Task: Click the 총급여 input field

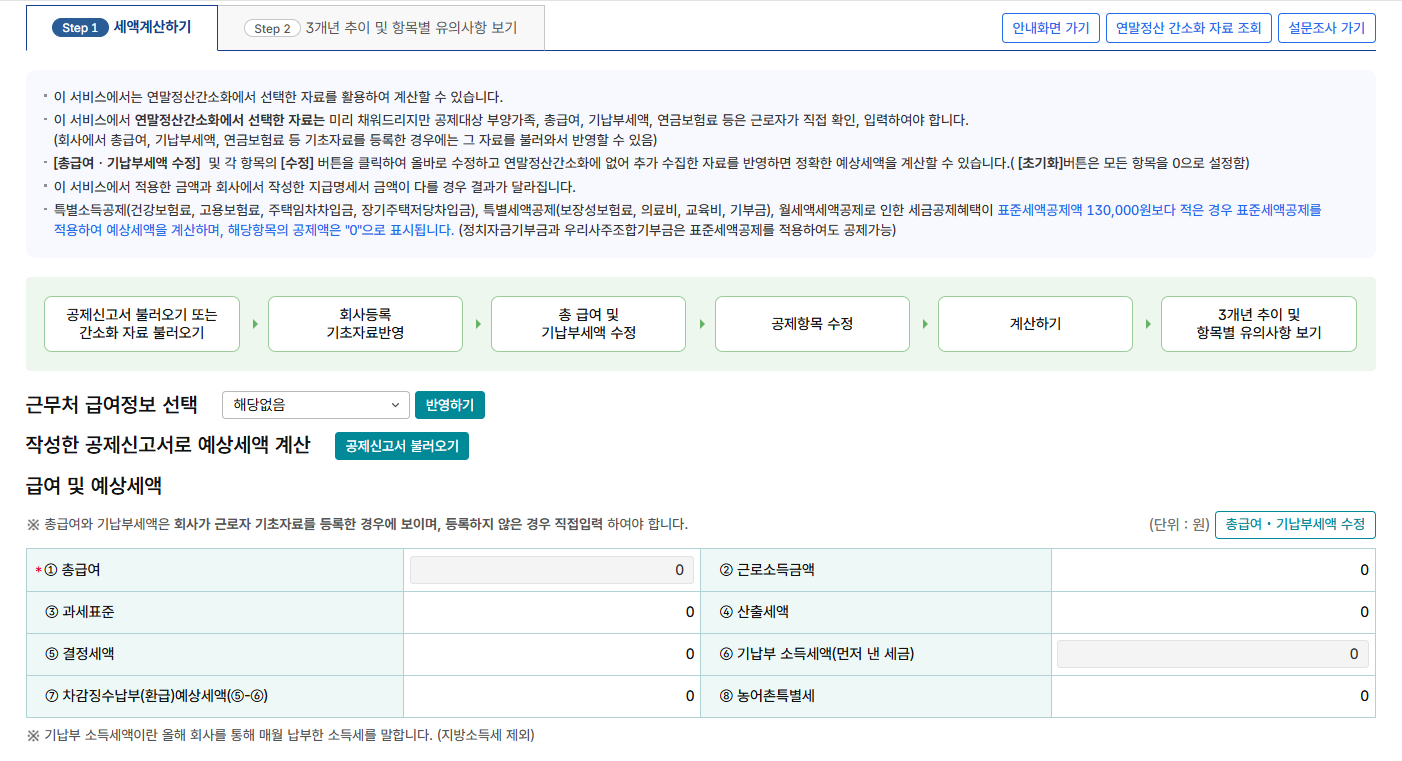Action: click(551, 569)
